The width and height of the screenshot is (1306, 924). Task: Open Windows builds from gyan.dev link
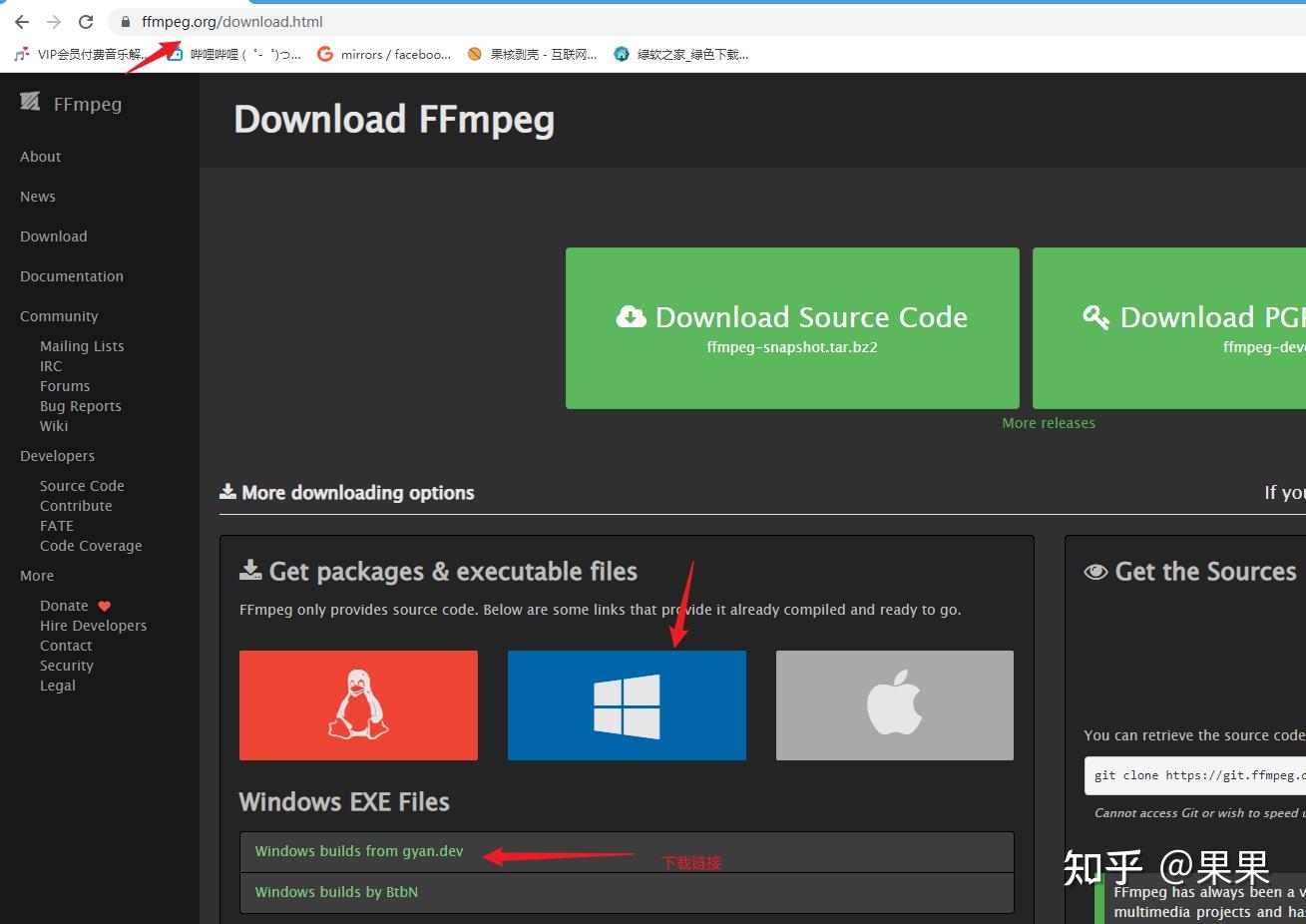pos(359,851)
